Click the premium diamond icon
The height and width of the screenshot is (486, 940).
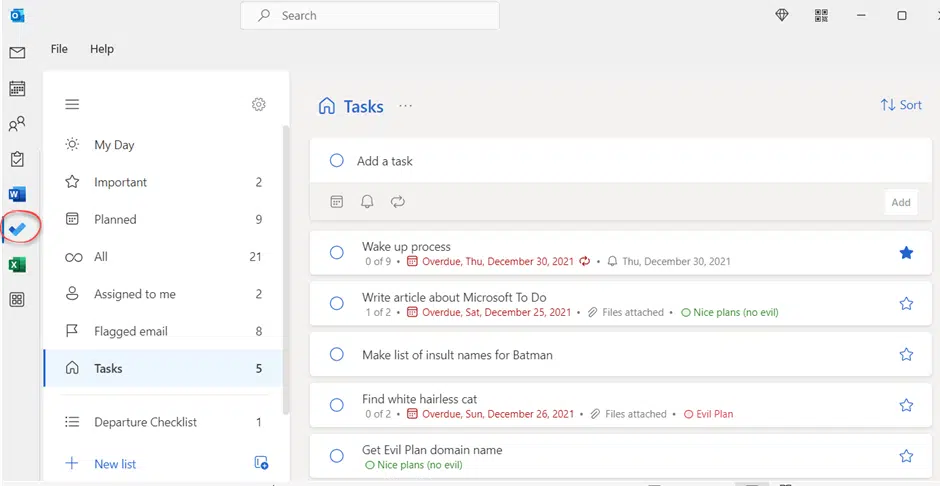782,16
